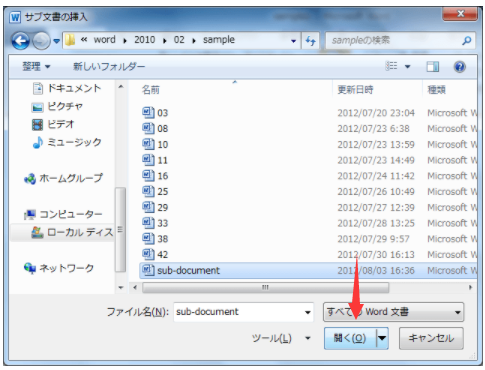Image resolution: width=485 pixels, height=370 pixels.
Task: Select ビデオ in the navigation pane
Action: [x=53, y=124]
